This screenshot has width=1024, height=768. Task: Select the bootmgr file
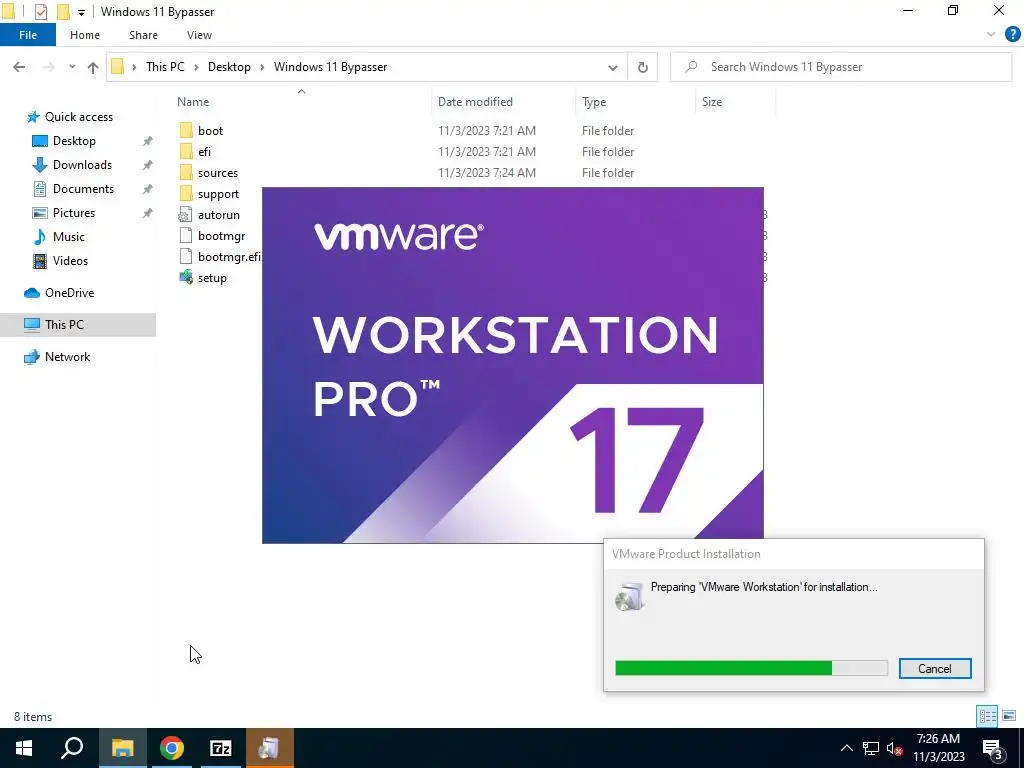pyautogui.click(x=221, y=236)
